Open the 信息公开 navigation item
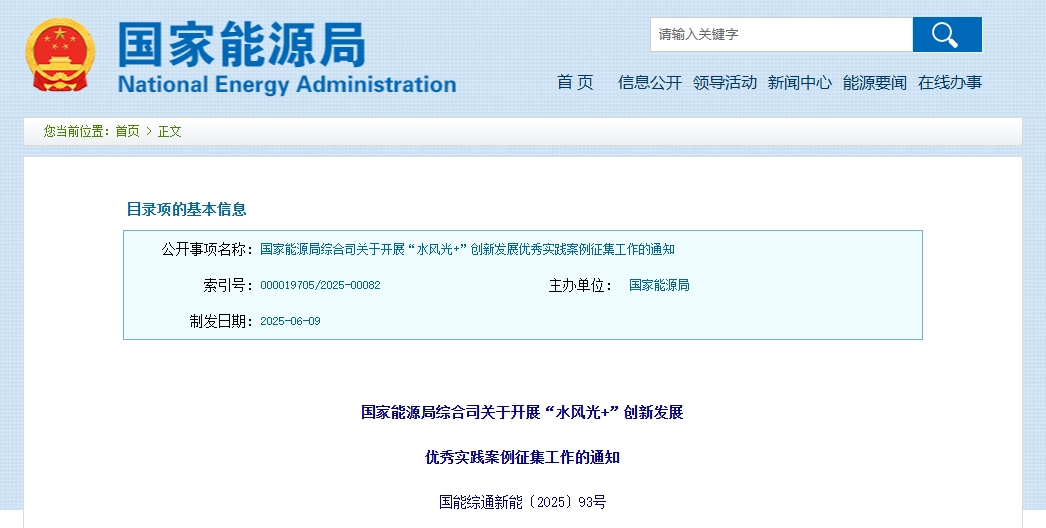The height and width of the screenshot is (528, 1046). (x=650, y=83)
